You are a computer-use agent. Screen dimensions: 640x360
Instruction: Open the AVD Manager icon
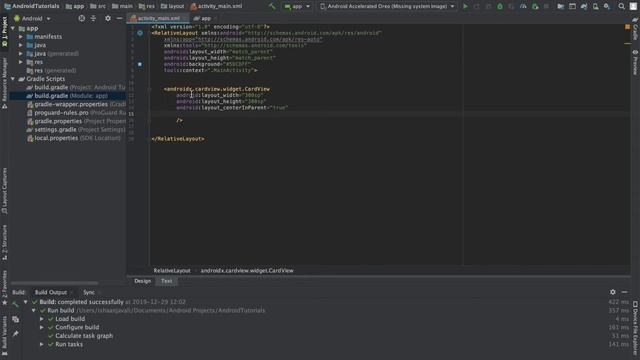596,7
